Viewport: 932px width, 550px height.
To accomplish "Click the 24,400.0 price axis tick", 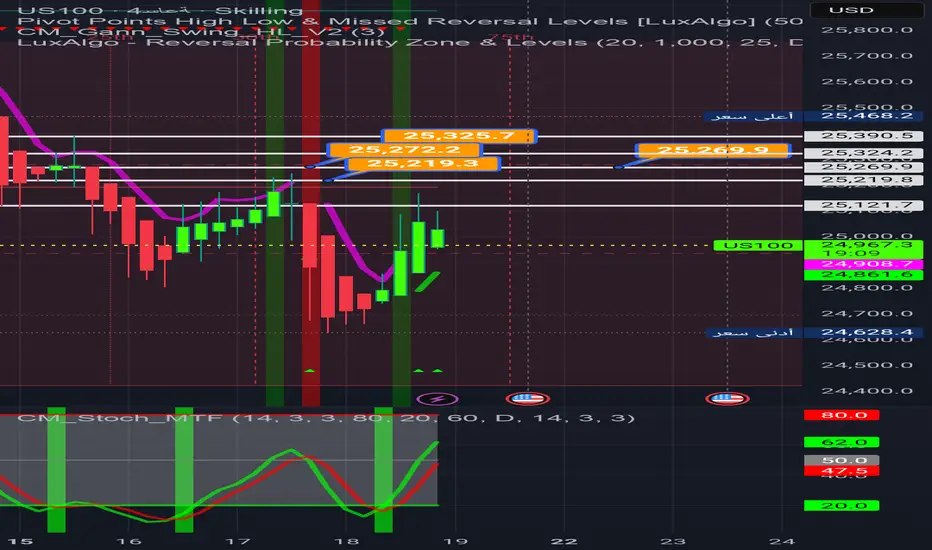I will point(867,391).
